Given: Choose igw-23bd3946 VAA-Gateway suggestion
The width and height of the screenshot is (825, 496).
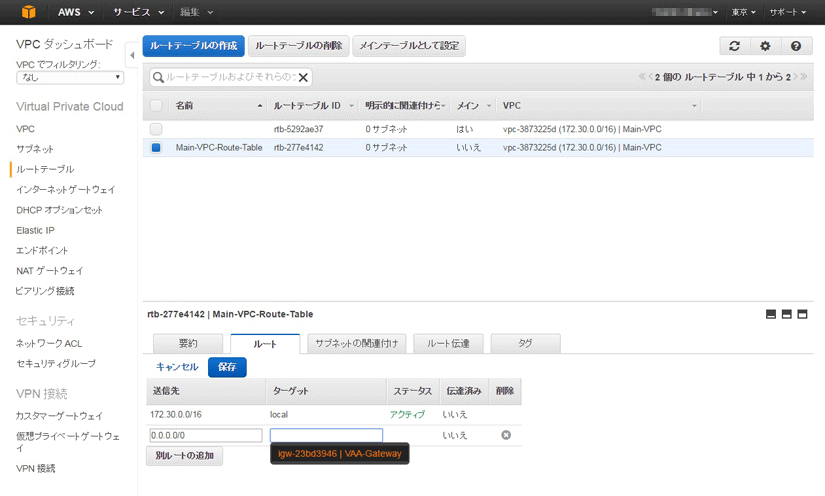Looking at the screenshot, I should 340,453.
